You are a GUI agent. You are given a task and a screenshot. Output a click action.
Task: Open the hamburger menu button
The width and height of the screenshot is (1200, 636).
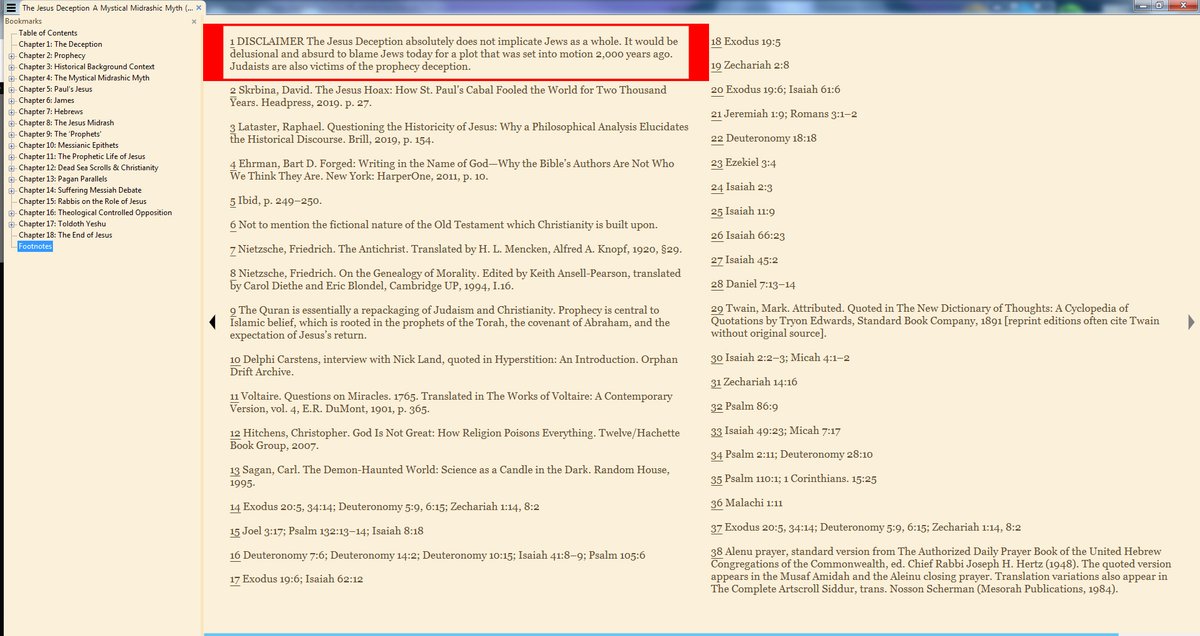pyautogui.click(x=10, y=7)
